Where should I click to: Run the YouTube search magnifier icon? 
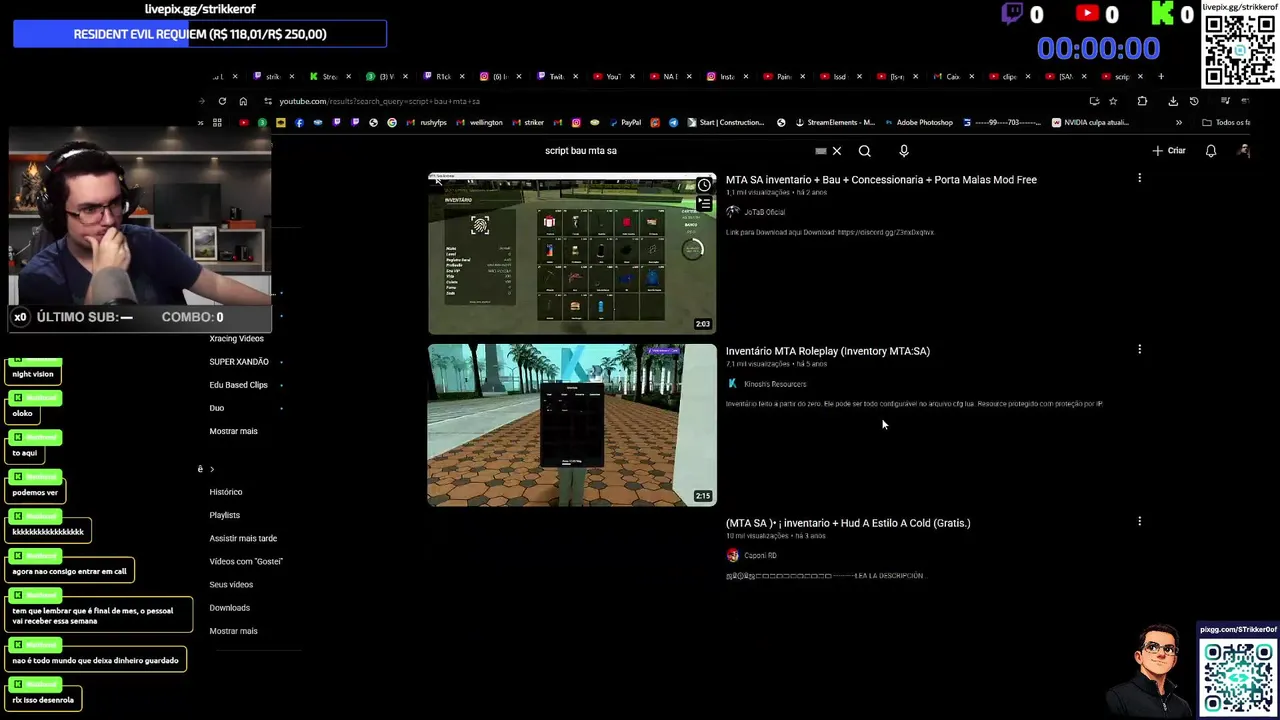(x=865, y=151)
